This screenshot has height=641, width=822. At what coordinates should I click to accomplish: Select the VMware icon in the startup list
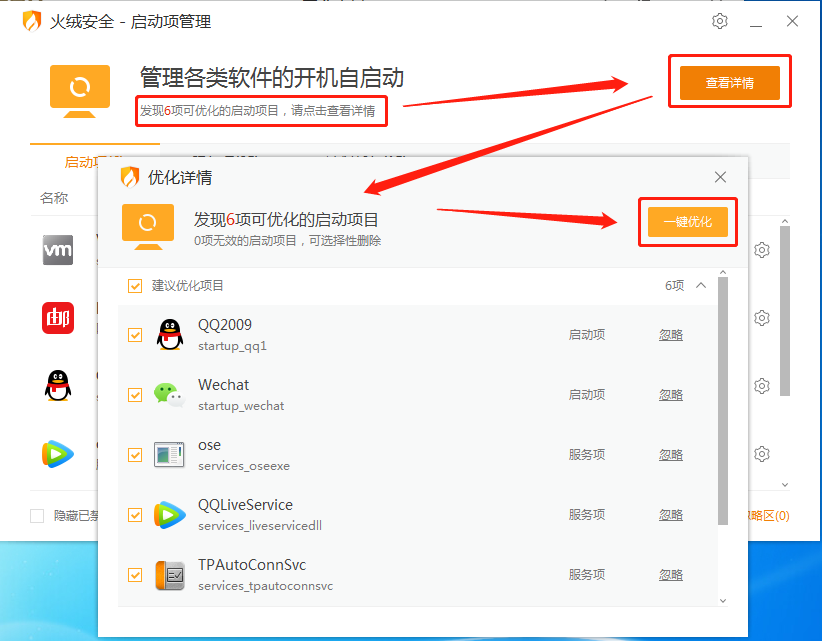[x=57, y=250]
